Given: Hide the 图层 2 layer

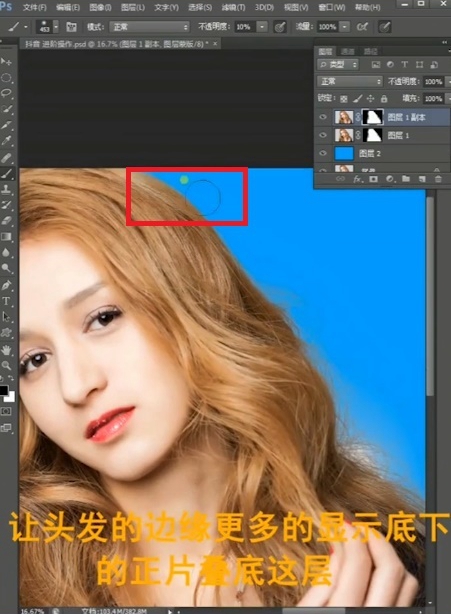Looking at the screenshot, I should 323,153.
